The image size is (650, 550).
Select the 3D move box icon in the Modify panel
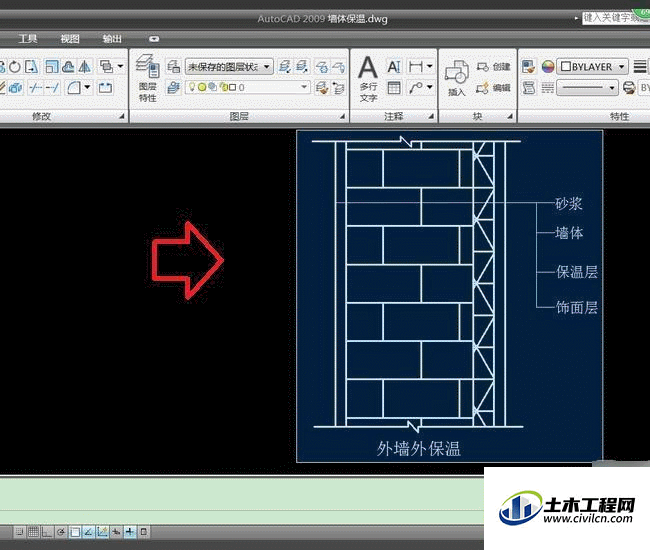[16, 87]
